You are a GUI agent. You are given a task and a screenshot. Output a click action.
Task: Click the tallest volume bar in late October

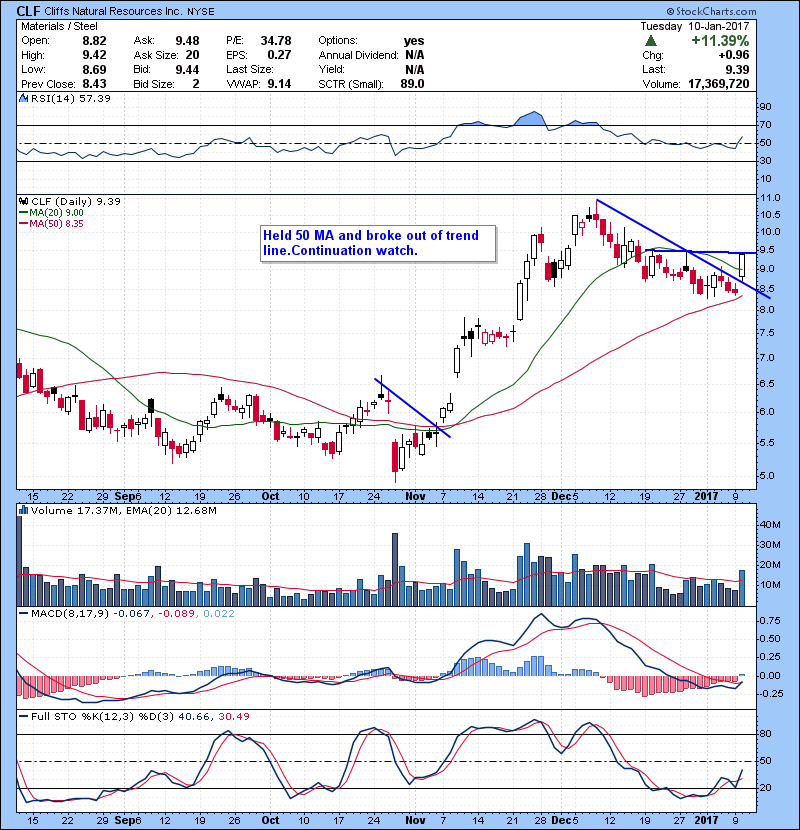tap(394, 570)
